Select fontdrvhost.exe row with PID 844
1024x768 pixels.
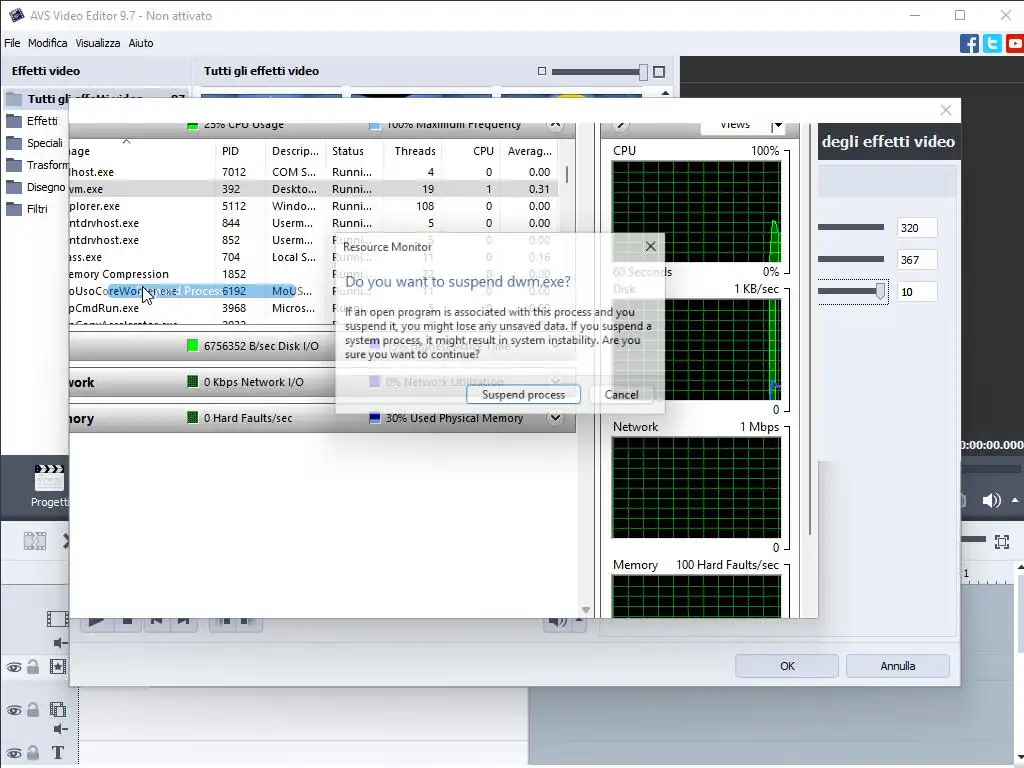coord(313,223)
